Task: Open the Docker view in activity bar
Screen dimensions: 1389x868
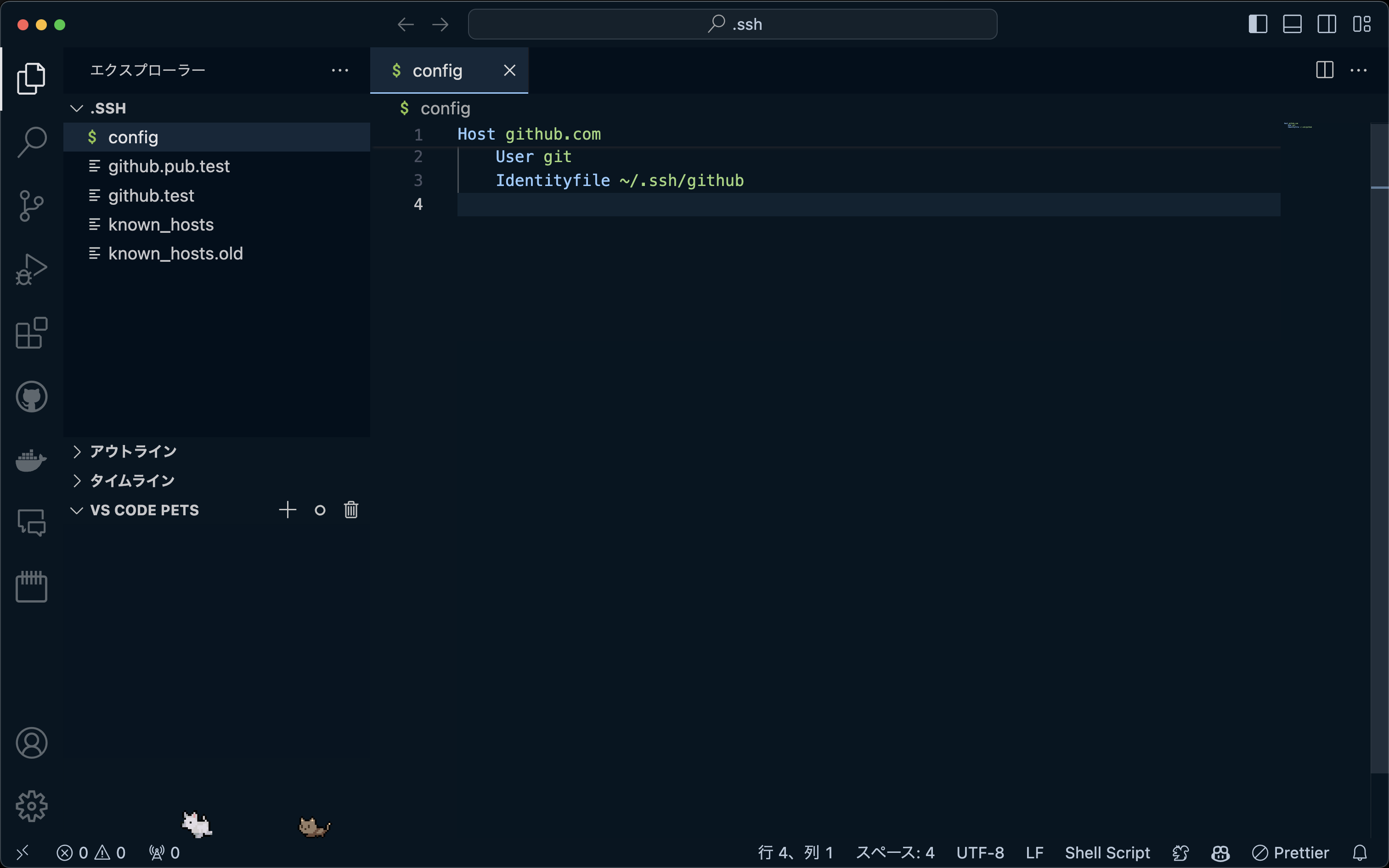Action: click(32, 460)
